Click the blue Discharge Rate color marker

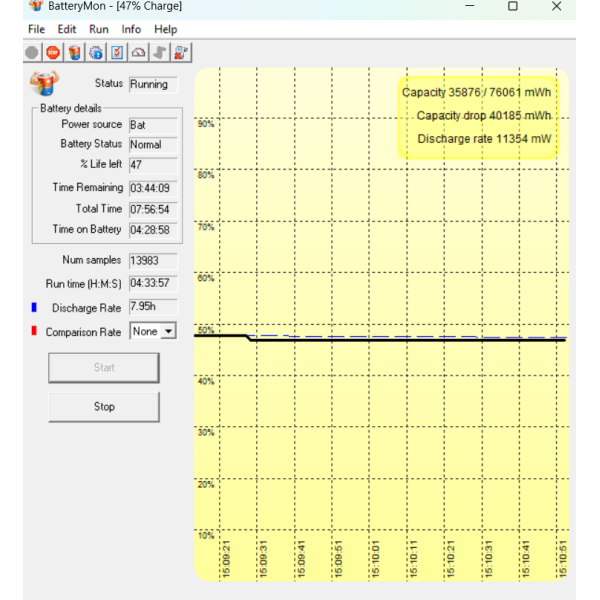(34, 307)
